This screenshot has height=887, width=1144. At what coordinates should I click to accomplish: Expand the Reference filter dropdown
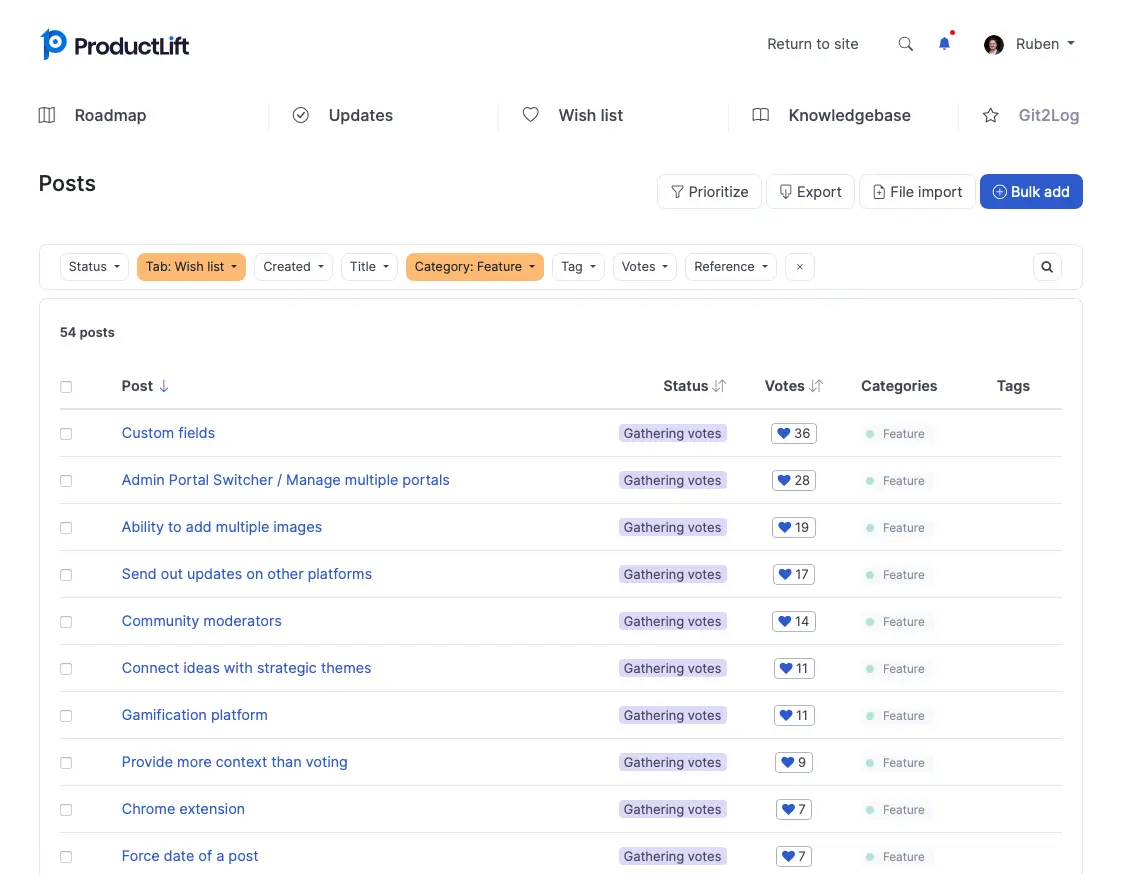(730, 267)
